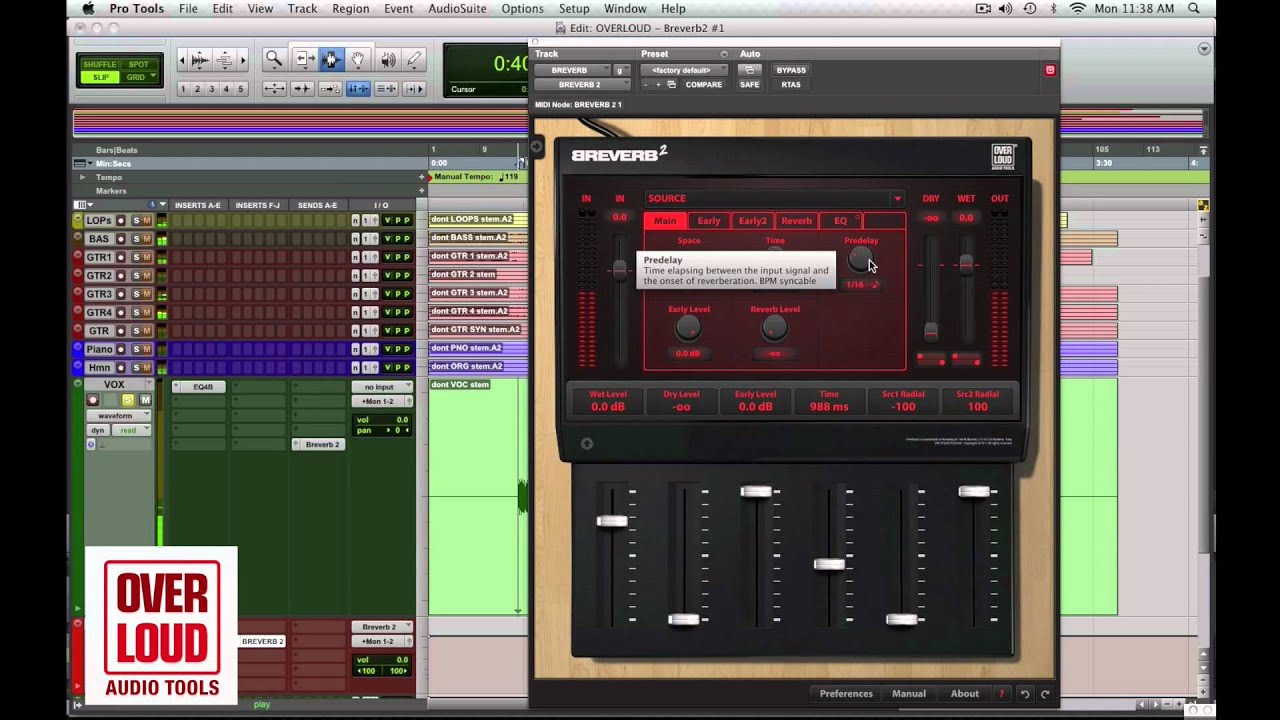Click zoom preset 1
The image size is (1280, 720).
[183, 89]
